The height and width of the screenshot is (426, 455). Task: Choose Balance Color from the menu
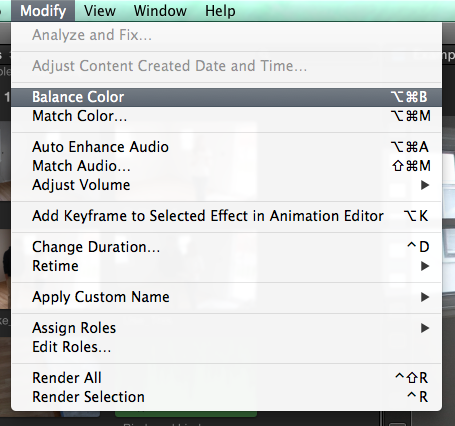[x=226, y=97]
